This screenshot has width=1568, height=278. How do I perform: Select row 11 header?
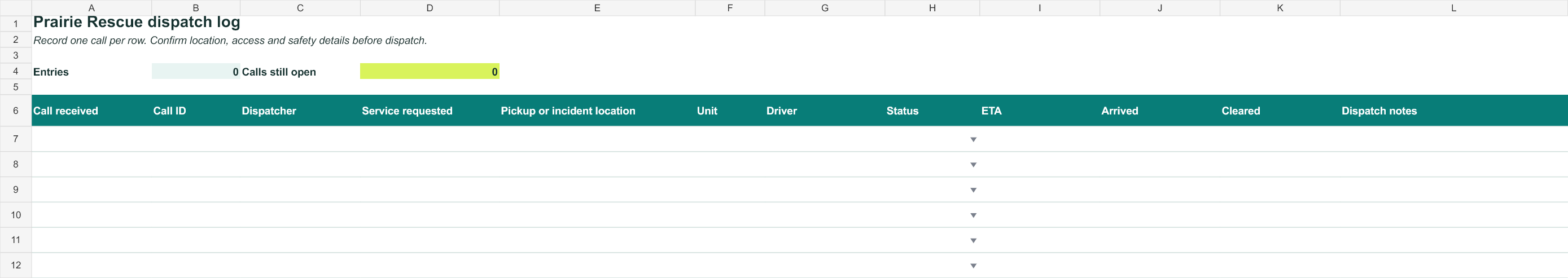click(16, 240)
